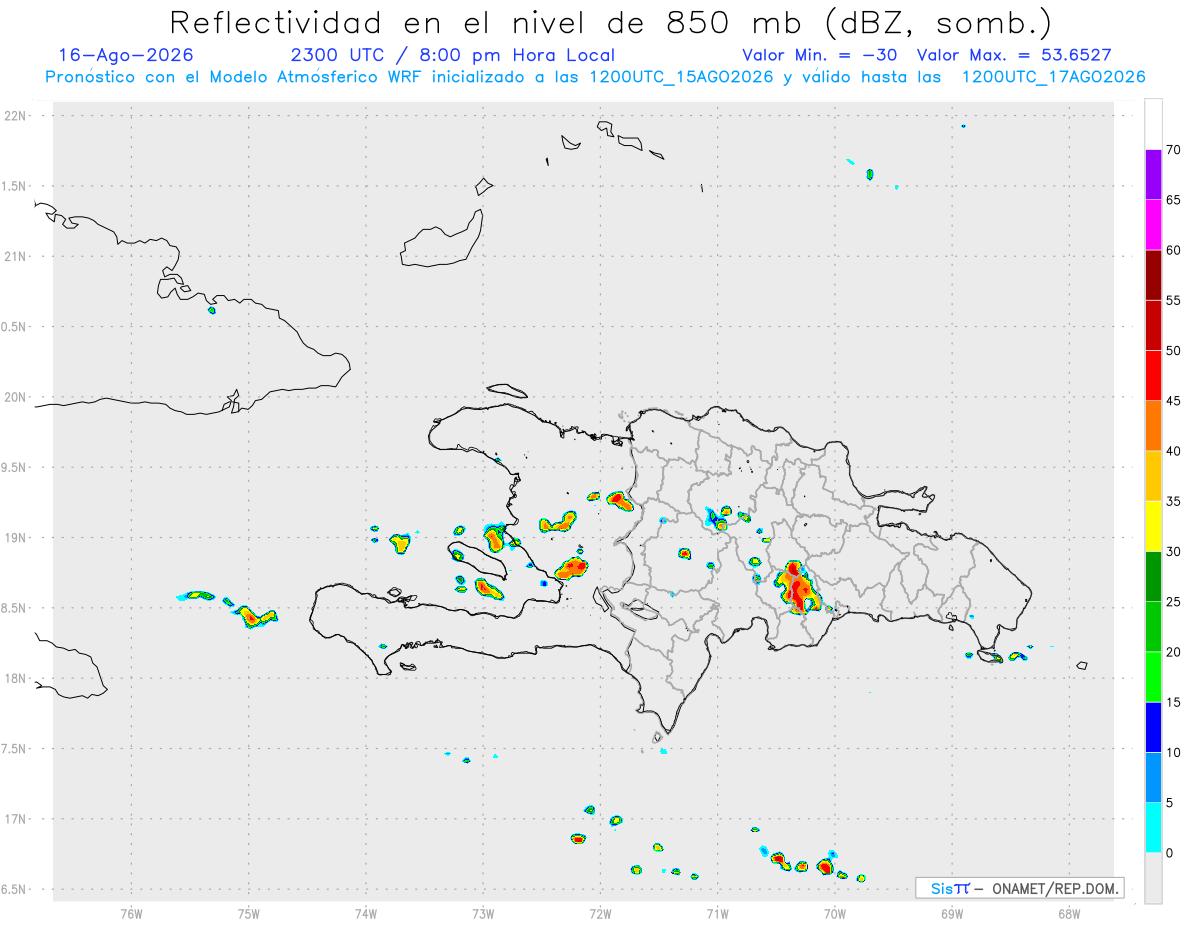Click the colorbar value '45'
This screenshot has height=927, width=1200.
pyautogui.click(x=1173, y=401)
